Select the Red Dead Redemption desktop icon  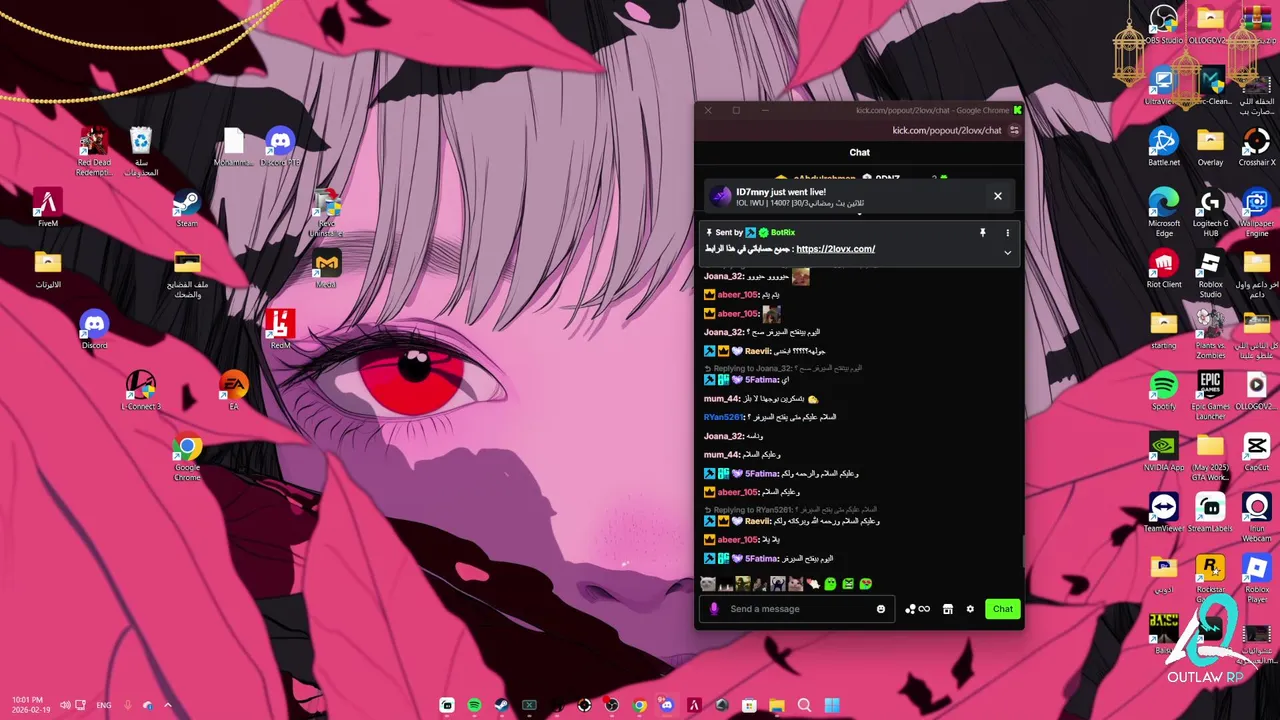pyautogui.click(x=94, y=152)
